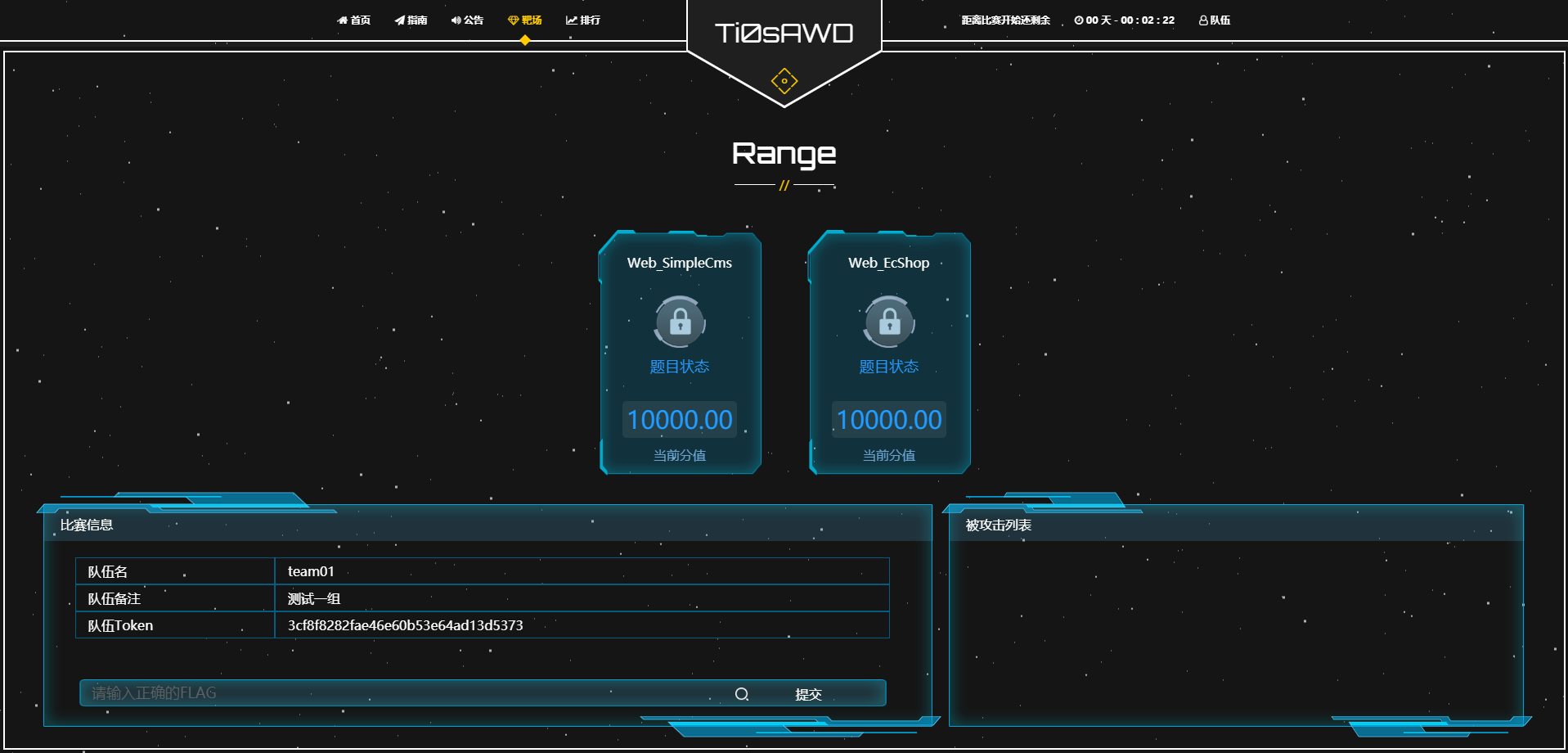Click the speaker icon next to 公告

[456, 20]
